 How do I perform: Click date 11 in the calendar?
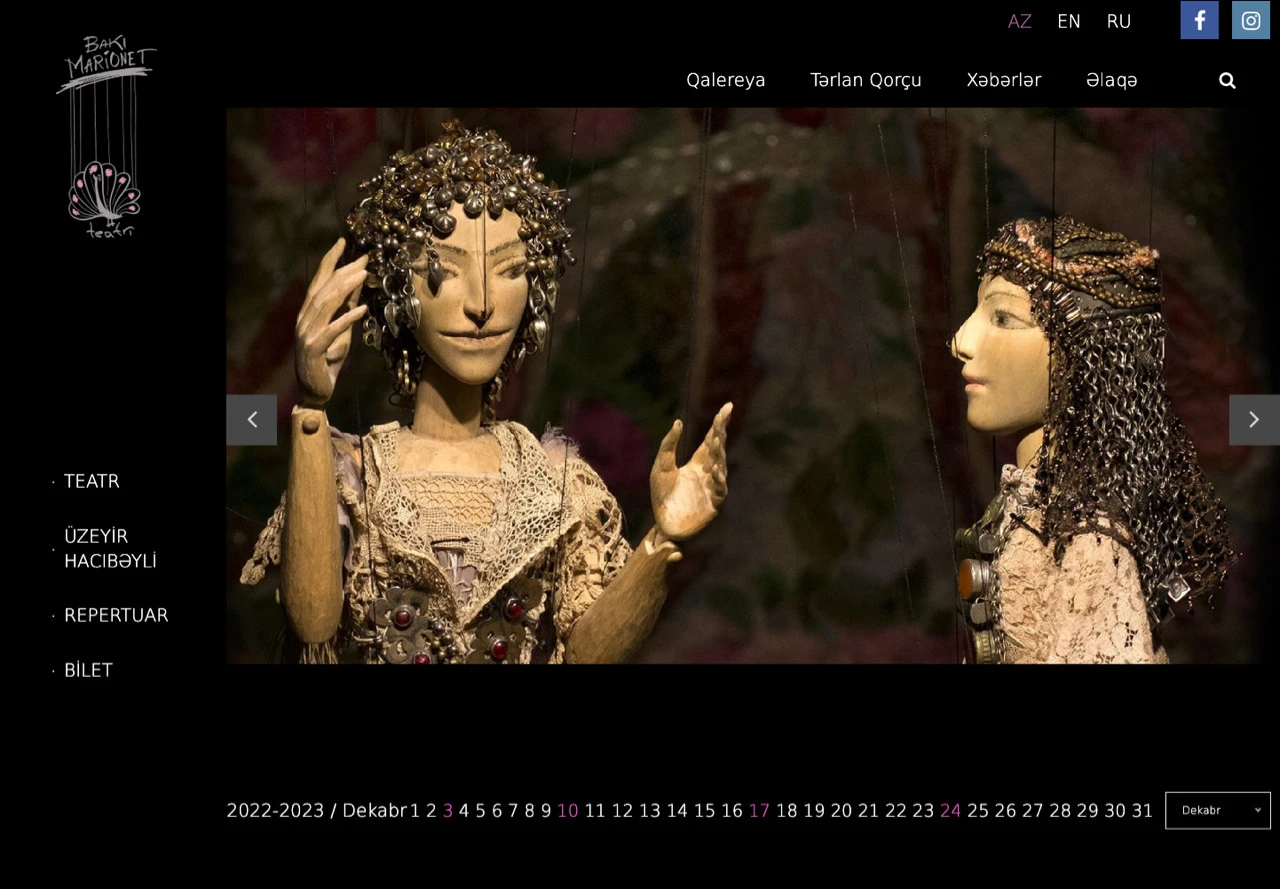click(x=595, y=811)
